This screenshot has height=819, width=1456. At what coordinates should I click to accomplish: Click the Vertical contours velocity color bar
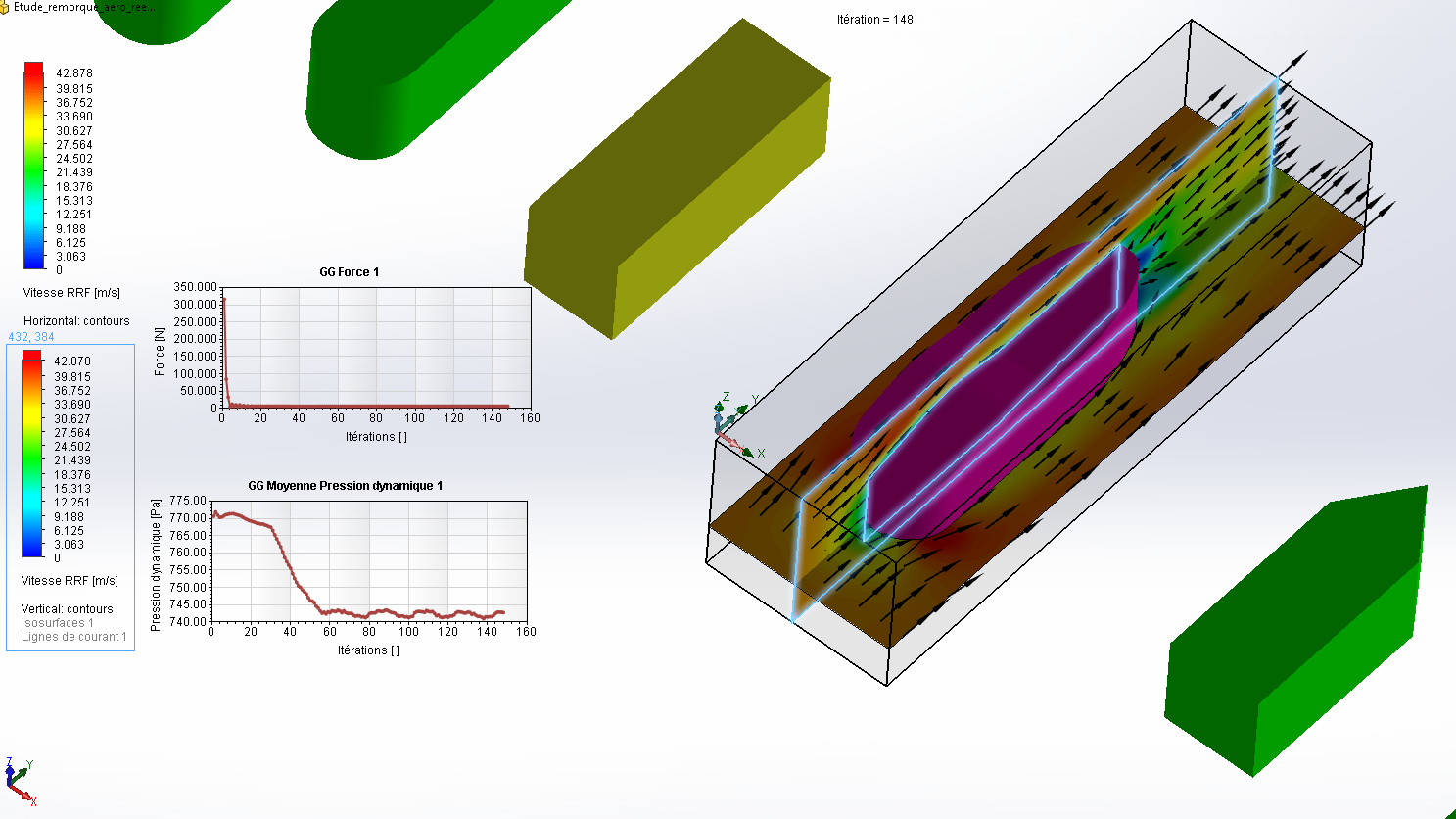[32, 454]
